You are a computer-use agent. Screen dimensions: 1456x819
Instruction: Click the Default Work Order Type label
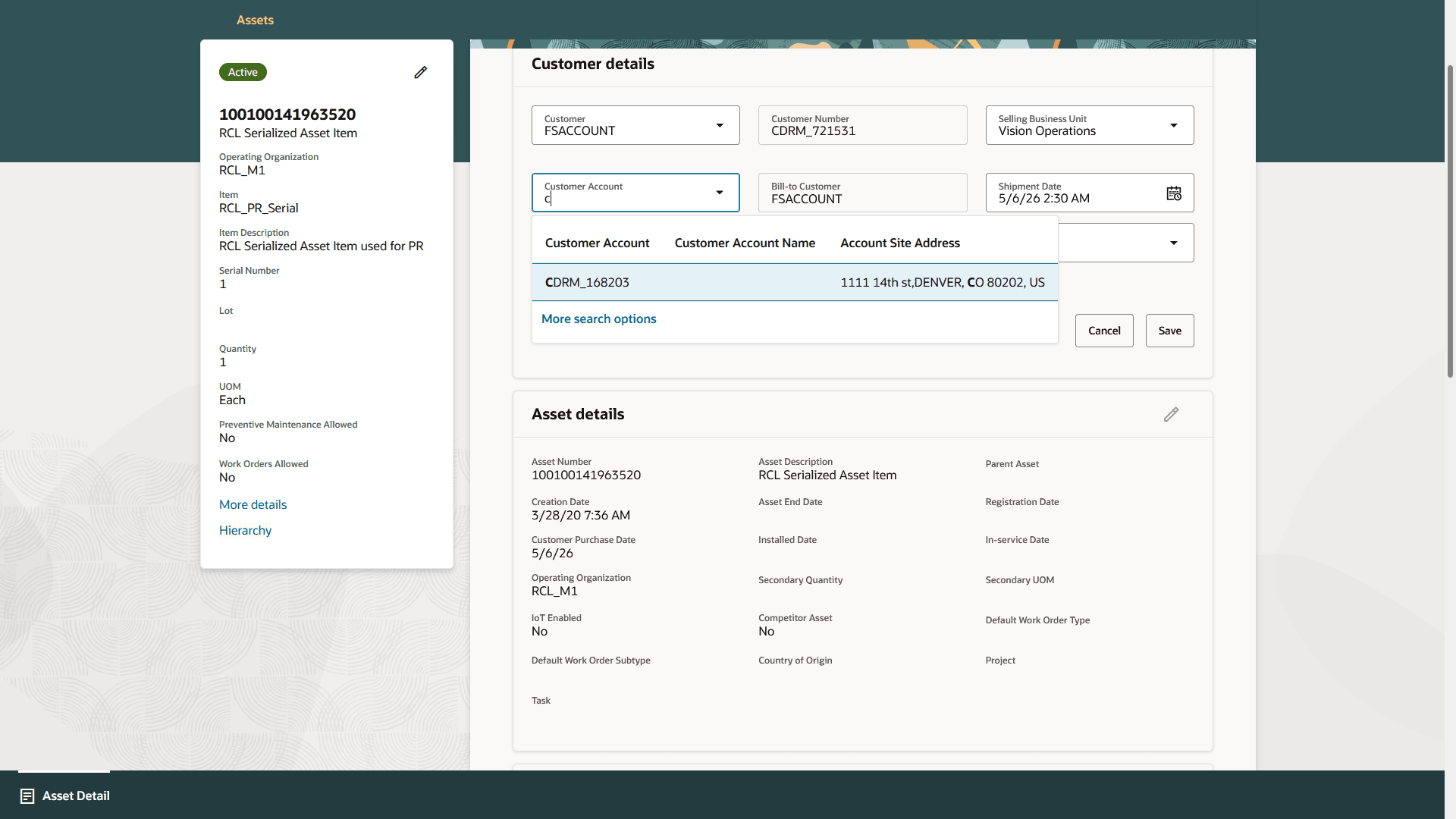pos(1037,620)
